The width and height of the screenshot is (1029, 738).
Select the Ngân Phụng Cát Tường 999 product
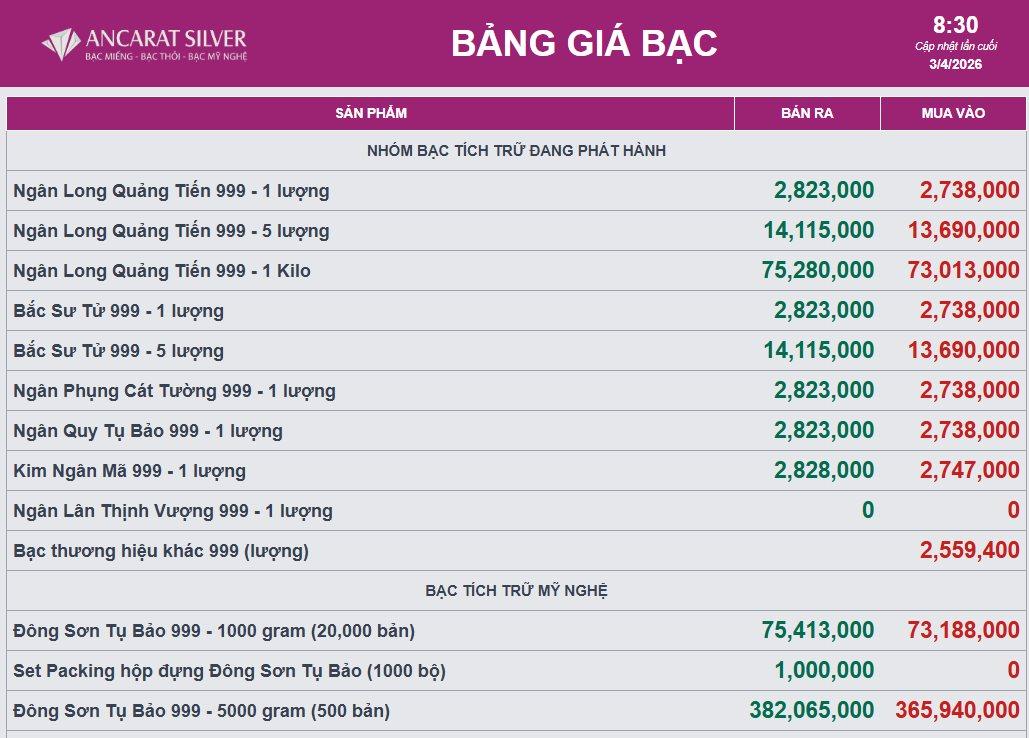pyautogui.click(x=175, y=391)
